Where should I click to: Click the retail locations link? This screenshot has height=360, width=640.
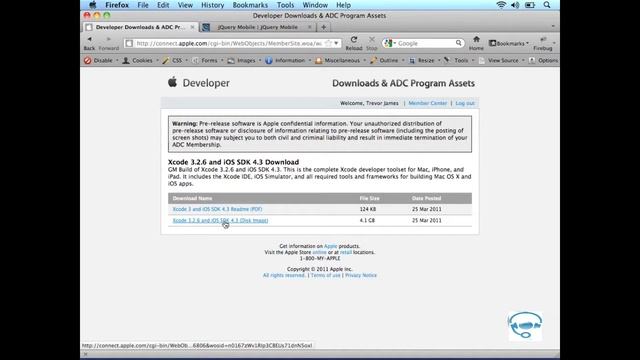point(346,252)
